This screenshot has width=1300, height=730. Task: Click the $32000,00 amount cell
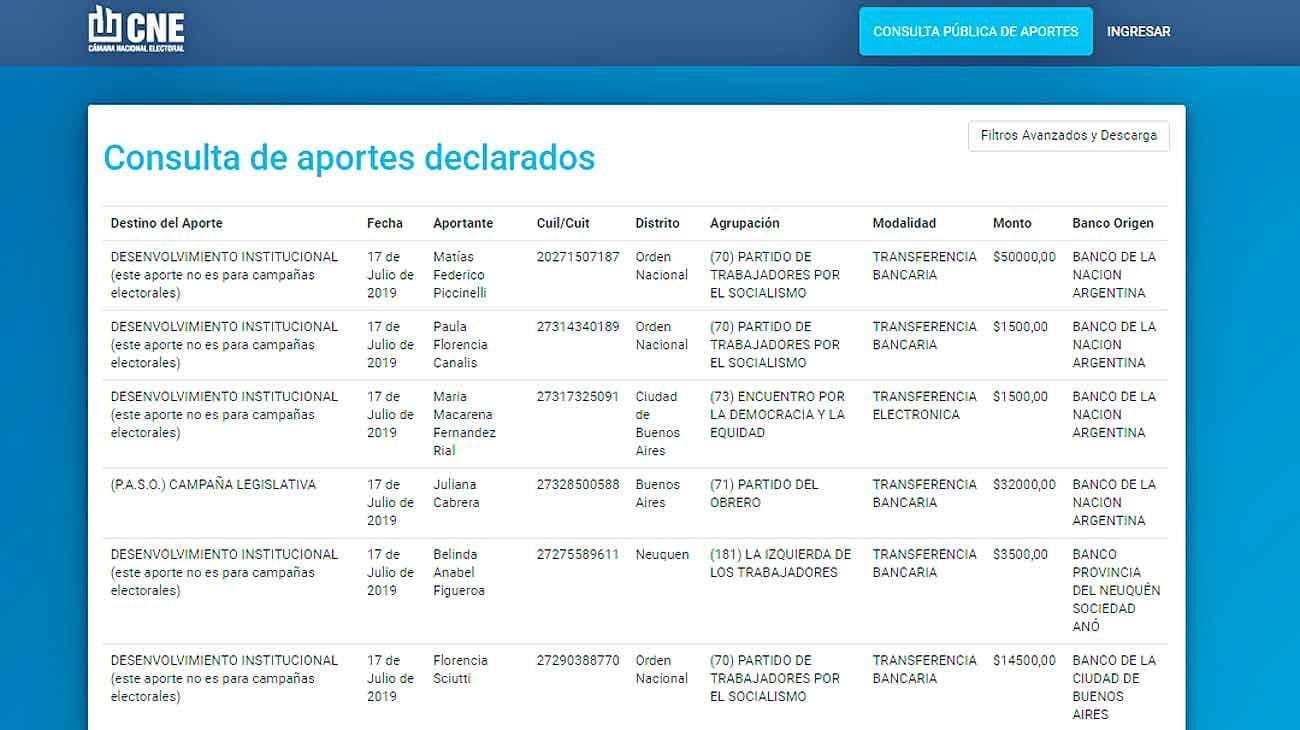[x=1024, y=485]
